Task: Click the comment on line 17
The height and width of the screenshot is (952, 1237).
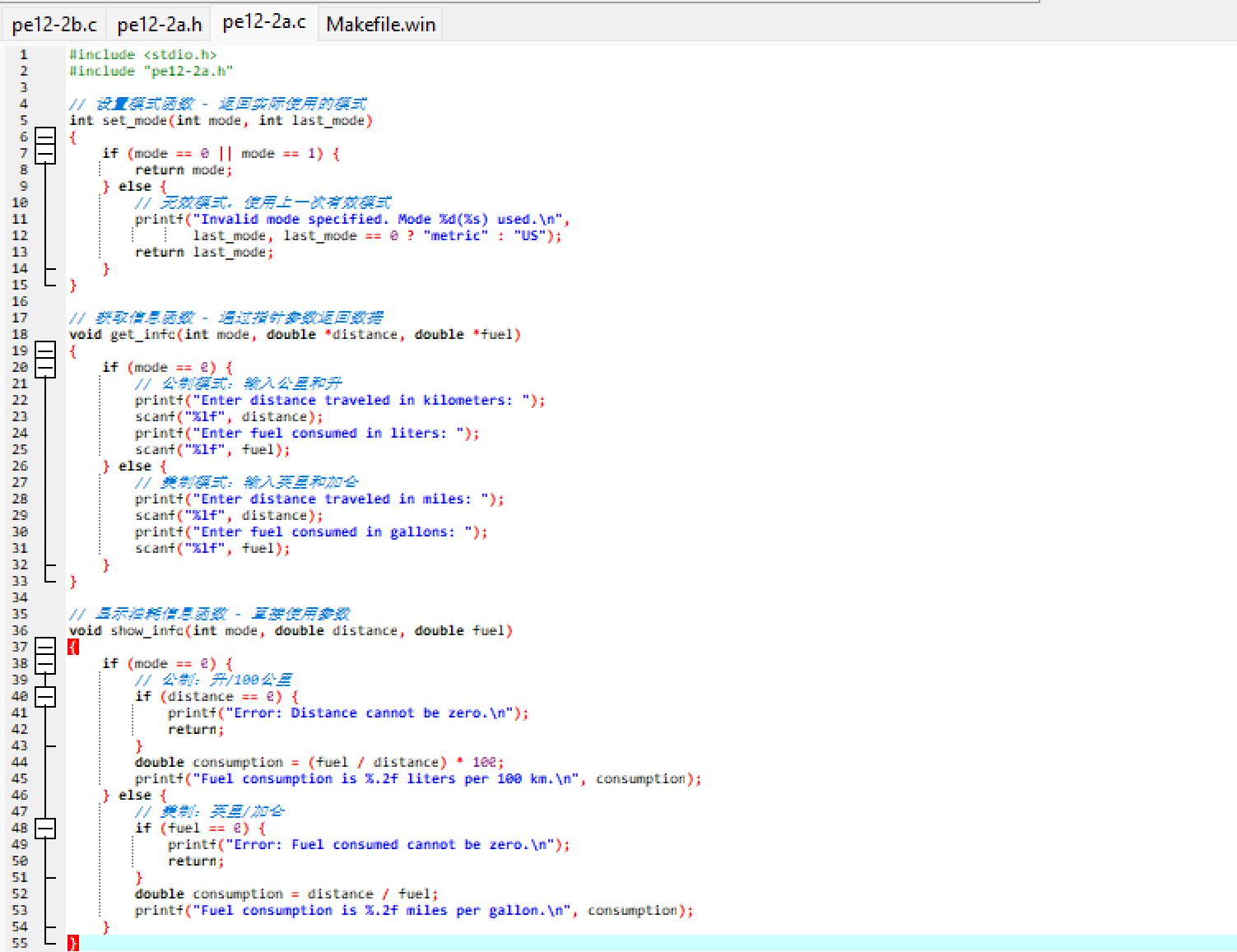Action: point(226,318)
